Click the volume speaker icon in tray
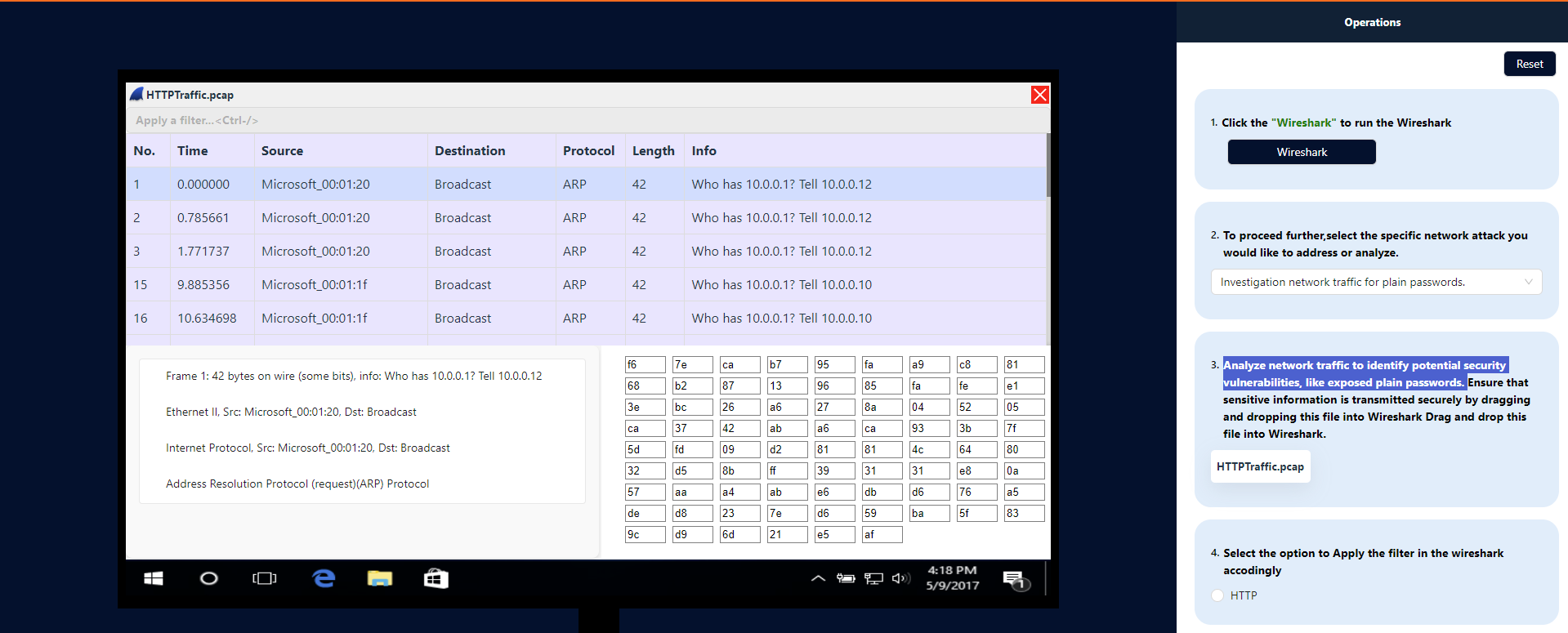Viewport: 1568px width, 633px height. click(900, 578)
